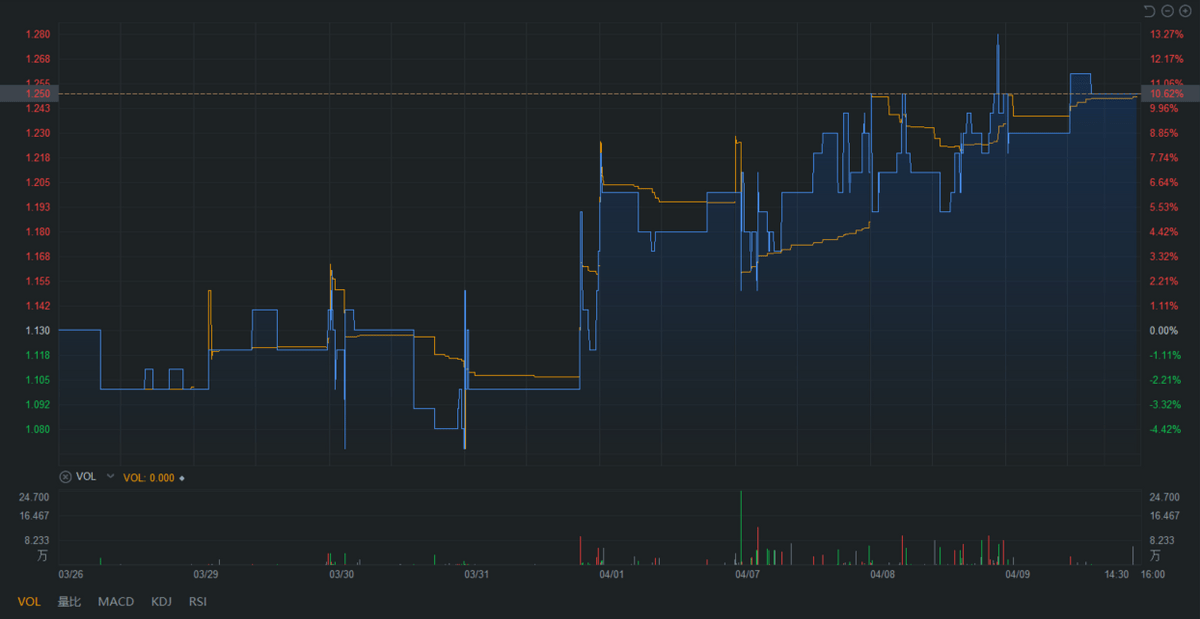Switch to the KDJ indicator tab

point(161,601)
